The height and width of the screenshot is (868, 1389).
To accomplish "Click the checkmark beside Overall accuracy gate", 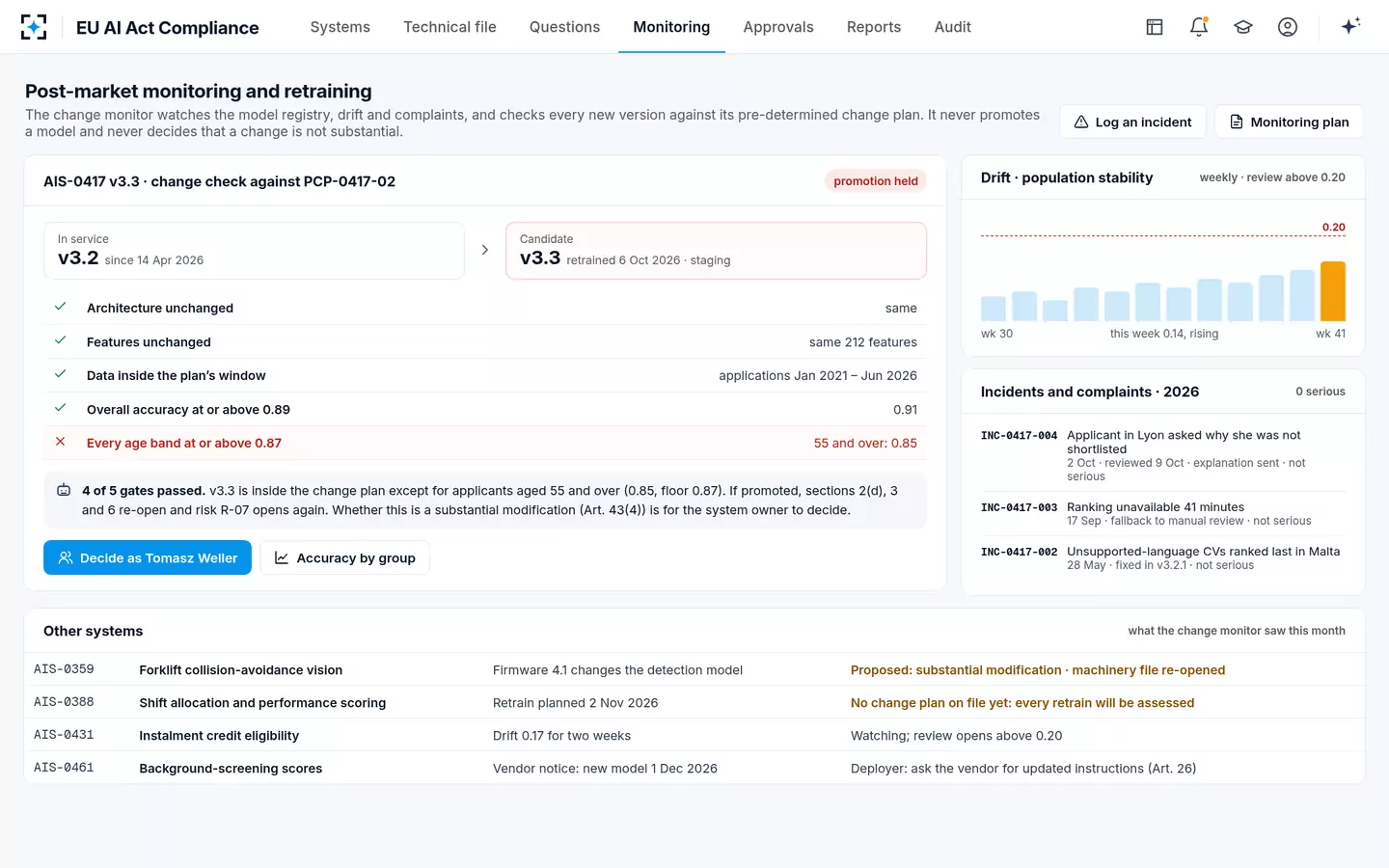I will tap(60, 408).
